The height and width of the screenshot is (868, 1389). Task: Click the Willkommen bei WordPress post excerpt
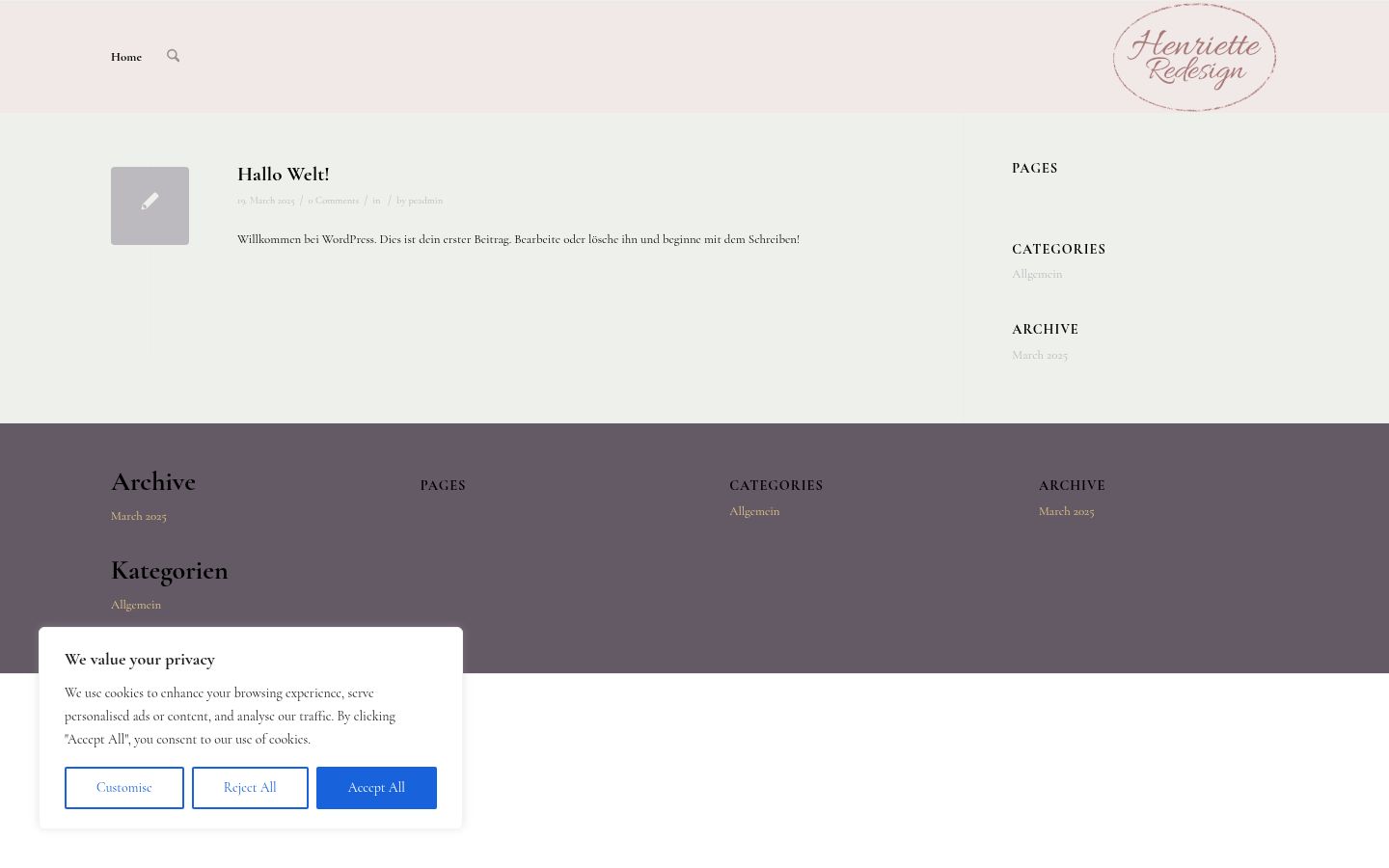pyautogui.click(x=518, y=239)
